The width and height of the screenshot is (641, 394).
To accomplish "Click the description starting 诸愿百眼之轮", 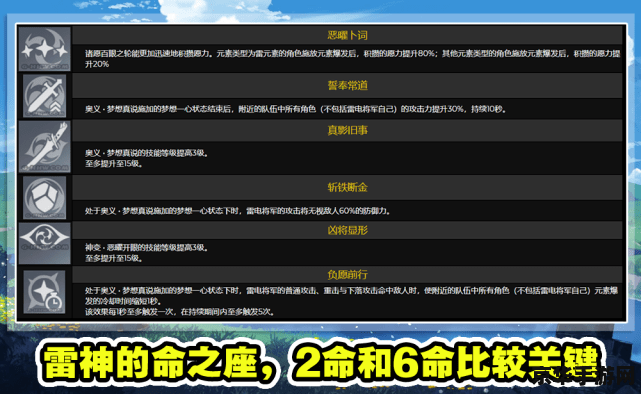I will click(352, 59).
